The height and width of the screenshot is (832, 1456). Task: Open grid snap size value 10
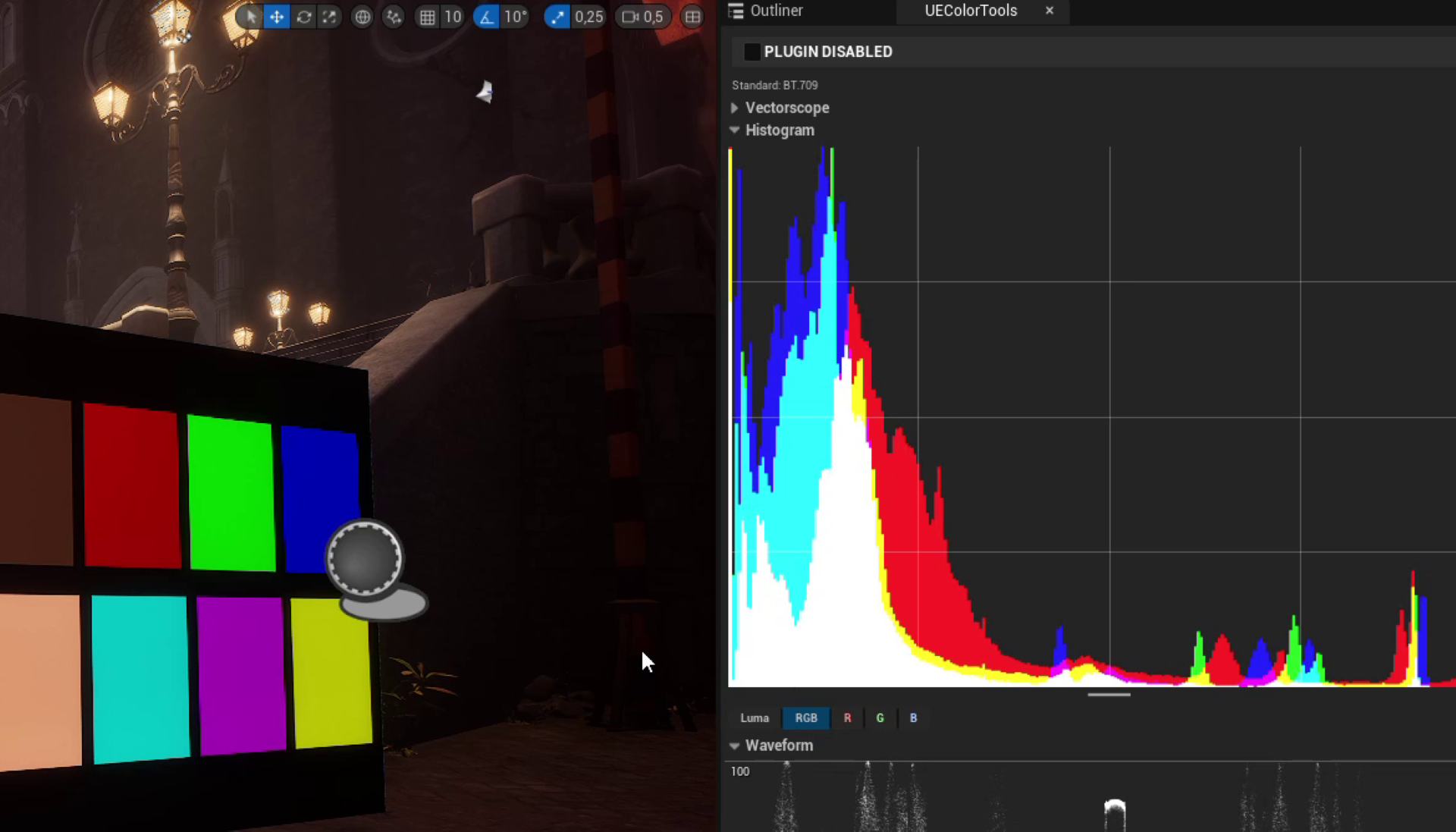[x=453, y=17]
